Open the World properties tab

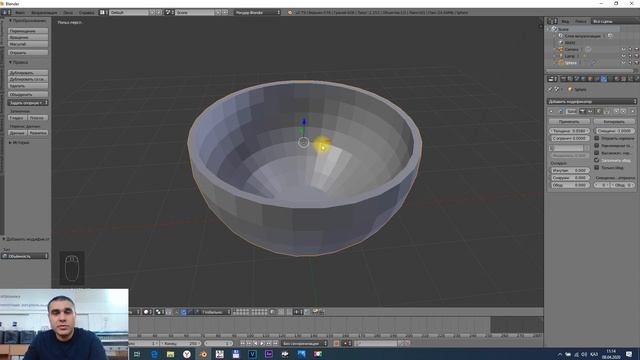[x=583, y=79]
